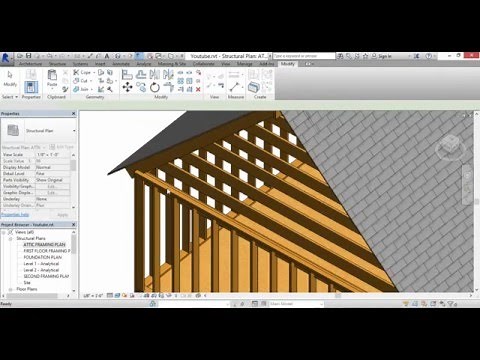This screenshot has width=480, height=360.
Task: Open the Architecture ribbon tab
Action: coord(30,64)
